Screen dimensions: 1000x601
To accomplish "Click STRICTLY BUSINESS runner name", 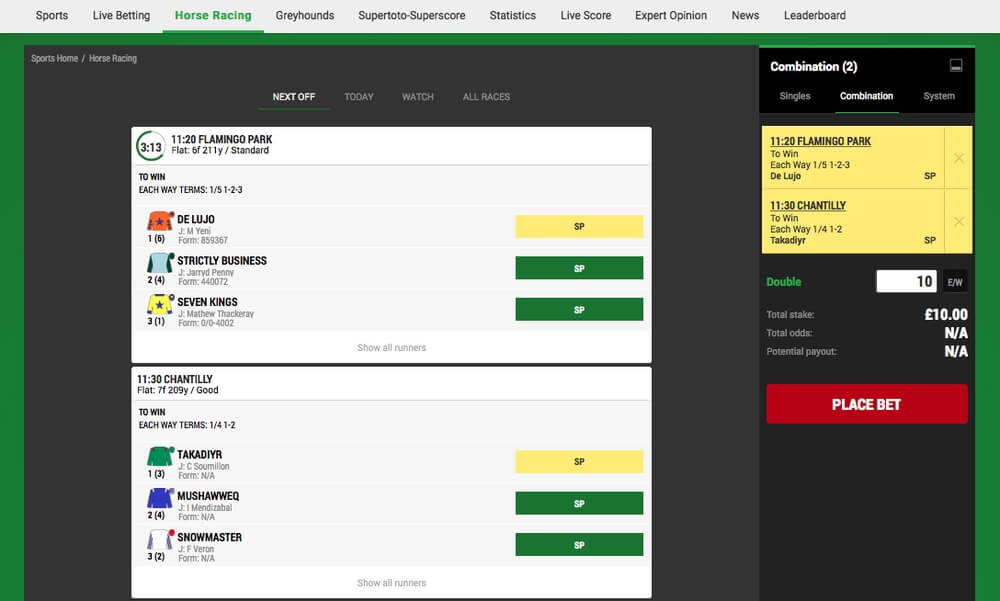I will pos(222,261).
